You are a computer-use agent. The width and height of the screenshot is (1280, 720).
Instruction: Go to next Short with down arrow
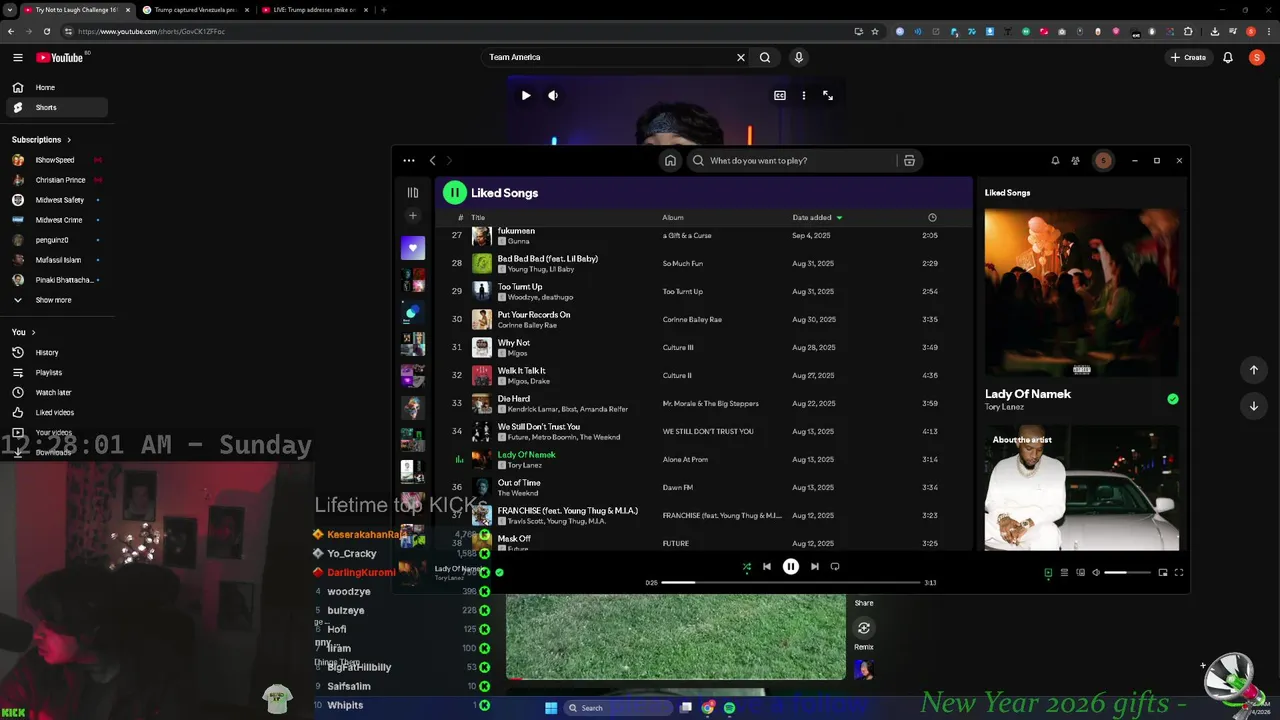click(1254, 406)
